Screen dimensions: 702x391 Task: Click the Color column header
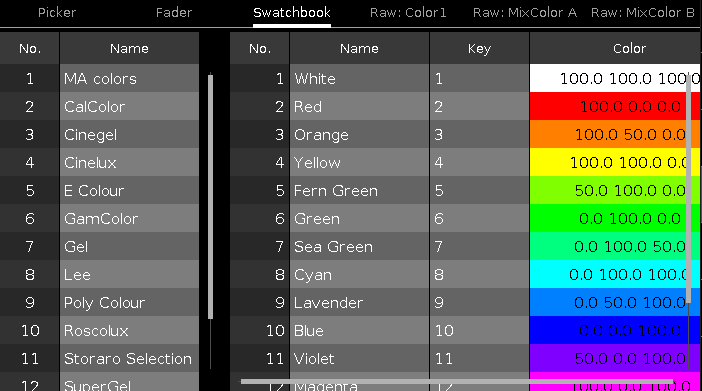[615, 48]
